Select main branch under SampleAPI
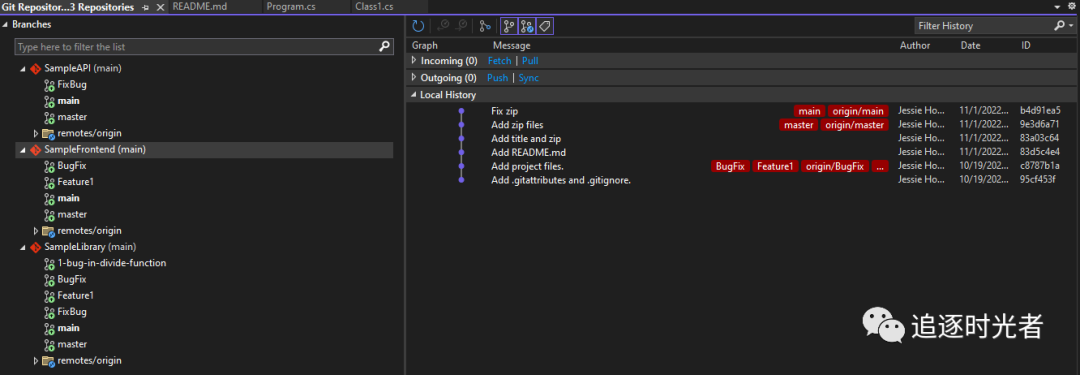 68,101
